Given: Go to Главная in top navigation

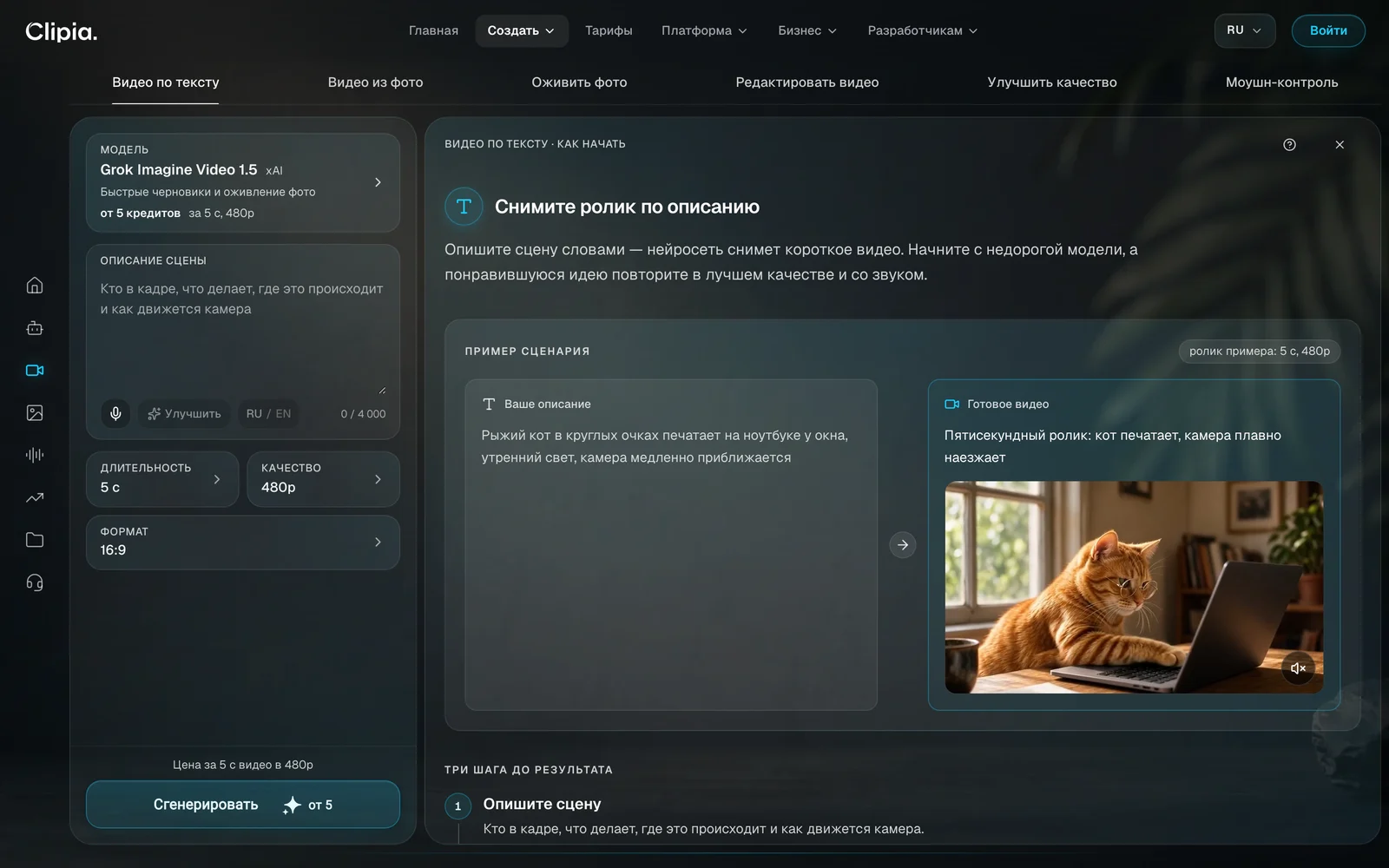Looking at the screenshot, I should tap(433, 30).
